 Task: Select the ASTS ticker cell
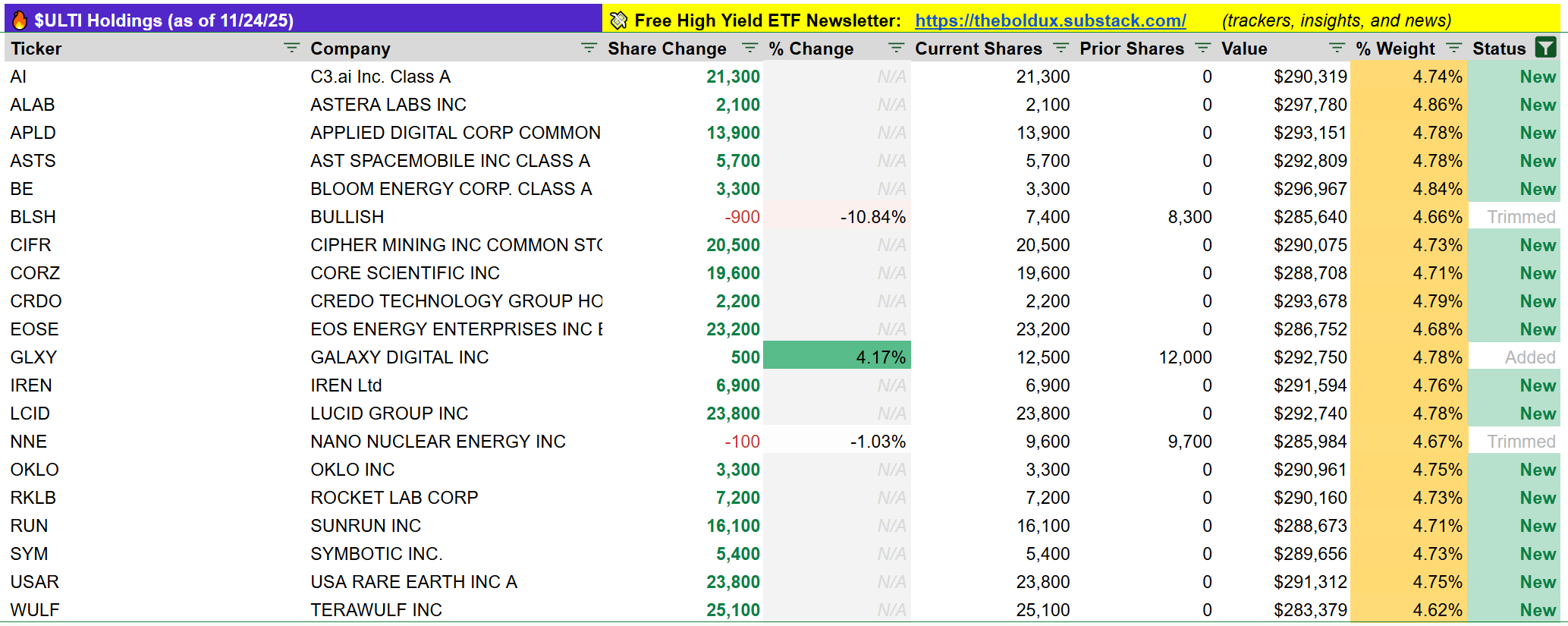point(155,161)
